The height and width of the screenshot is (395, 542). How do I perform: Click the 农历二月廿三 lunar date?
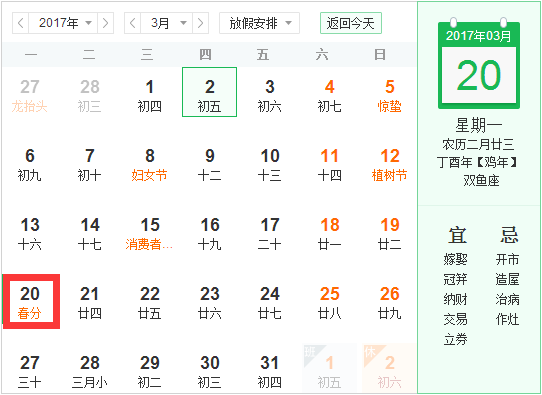click(x=479, y=144)
